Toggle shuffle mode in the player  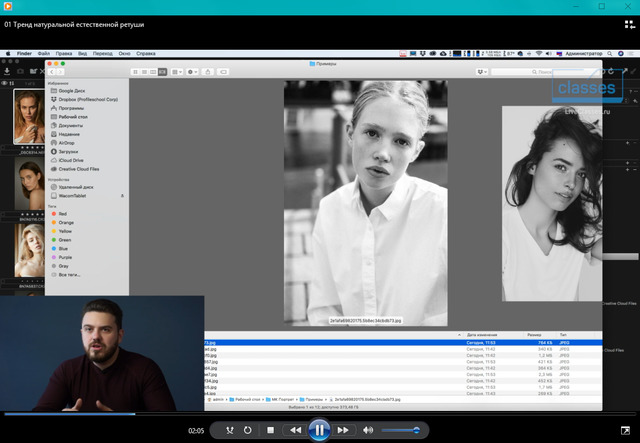228,430
